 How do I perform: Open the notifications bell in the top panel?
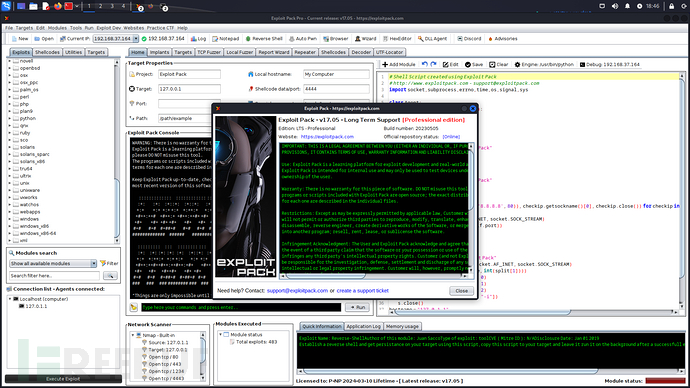tap(627, 6)
